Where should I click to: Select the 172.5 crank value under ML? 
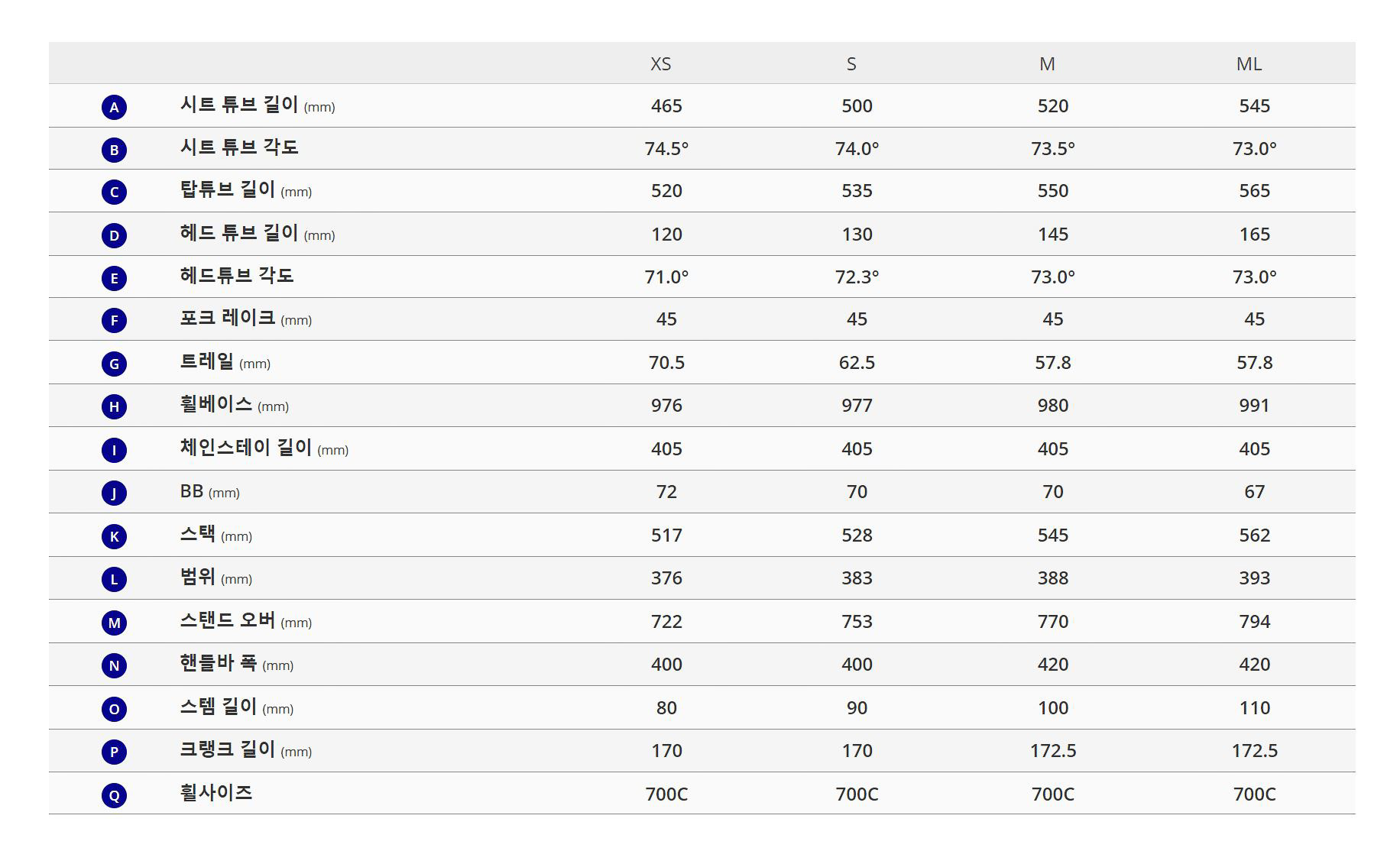coord(1255,751)
